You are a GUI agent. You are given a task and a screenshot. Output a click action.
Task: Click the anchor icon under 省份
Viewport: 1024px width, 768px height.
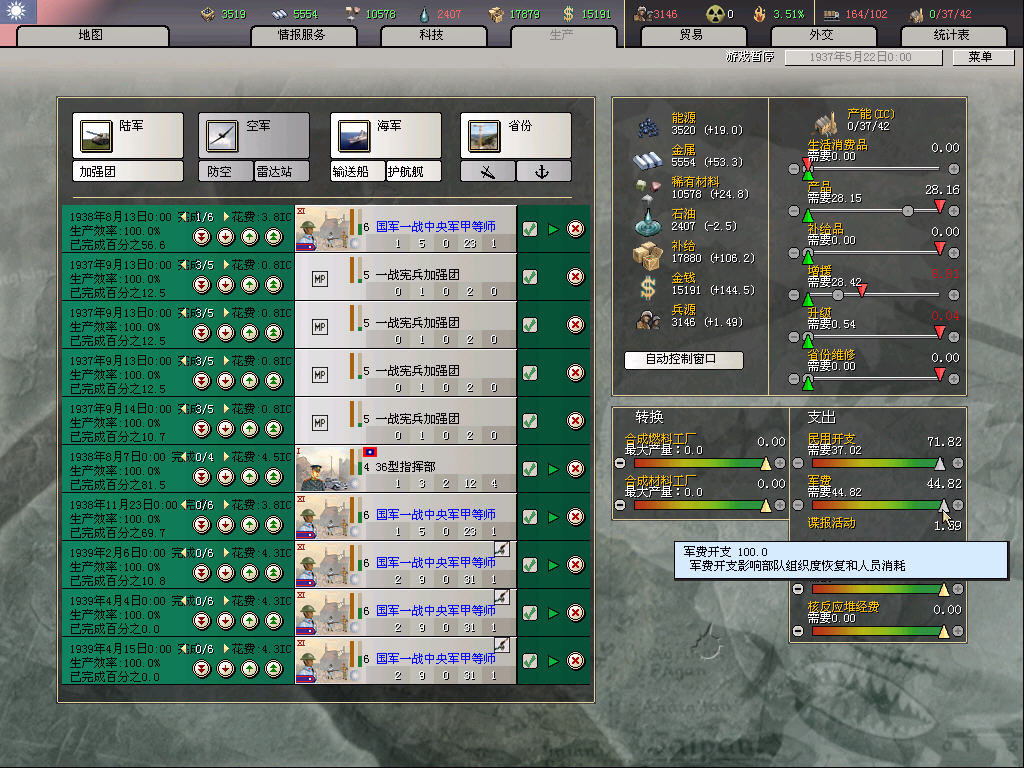coord(543,172)
